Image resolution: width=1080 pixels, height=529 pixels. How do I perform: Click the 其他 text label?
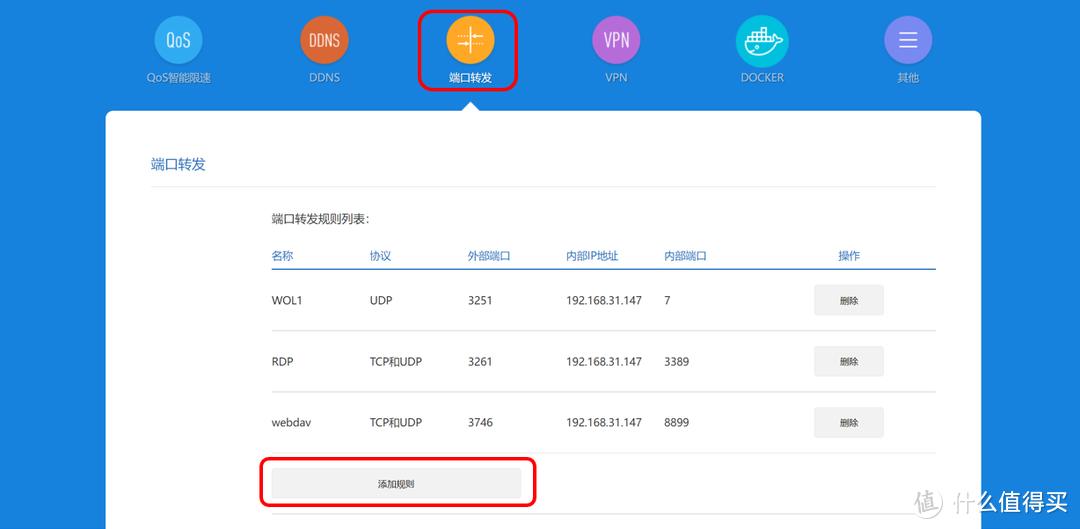[x=908, y=78]
